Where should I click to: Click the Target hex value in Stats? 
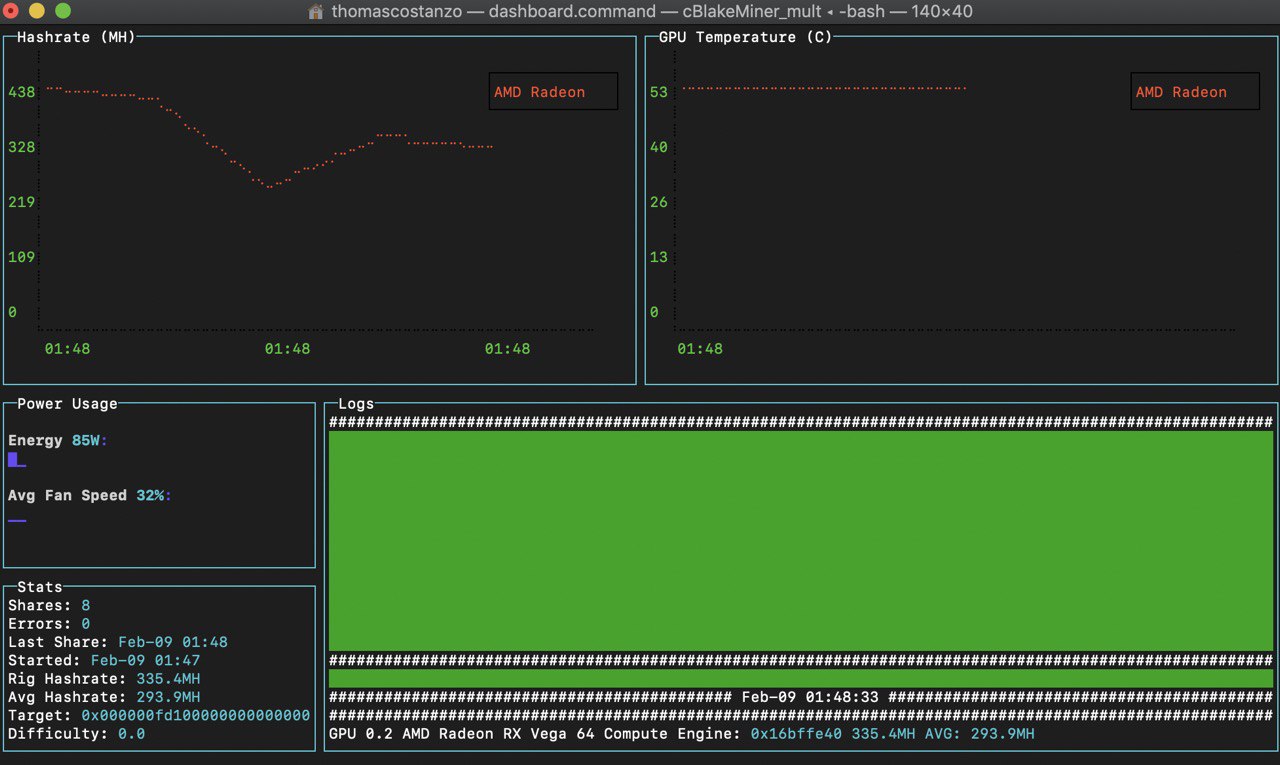tap(195, 716)
